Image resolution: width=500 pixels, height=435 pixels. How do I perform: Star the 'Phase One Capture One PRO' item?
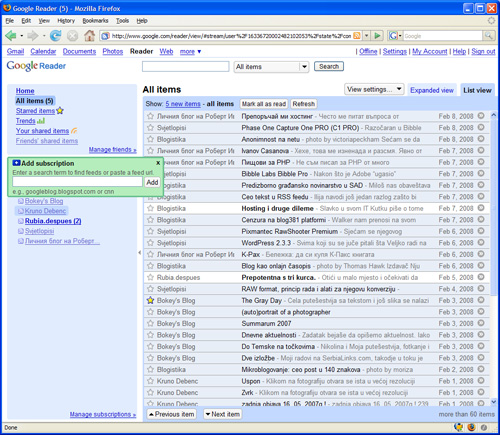pos(150,128)
